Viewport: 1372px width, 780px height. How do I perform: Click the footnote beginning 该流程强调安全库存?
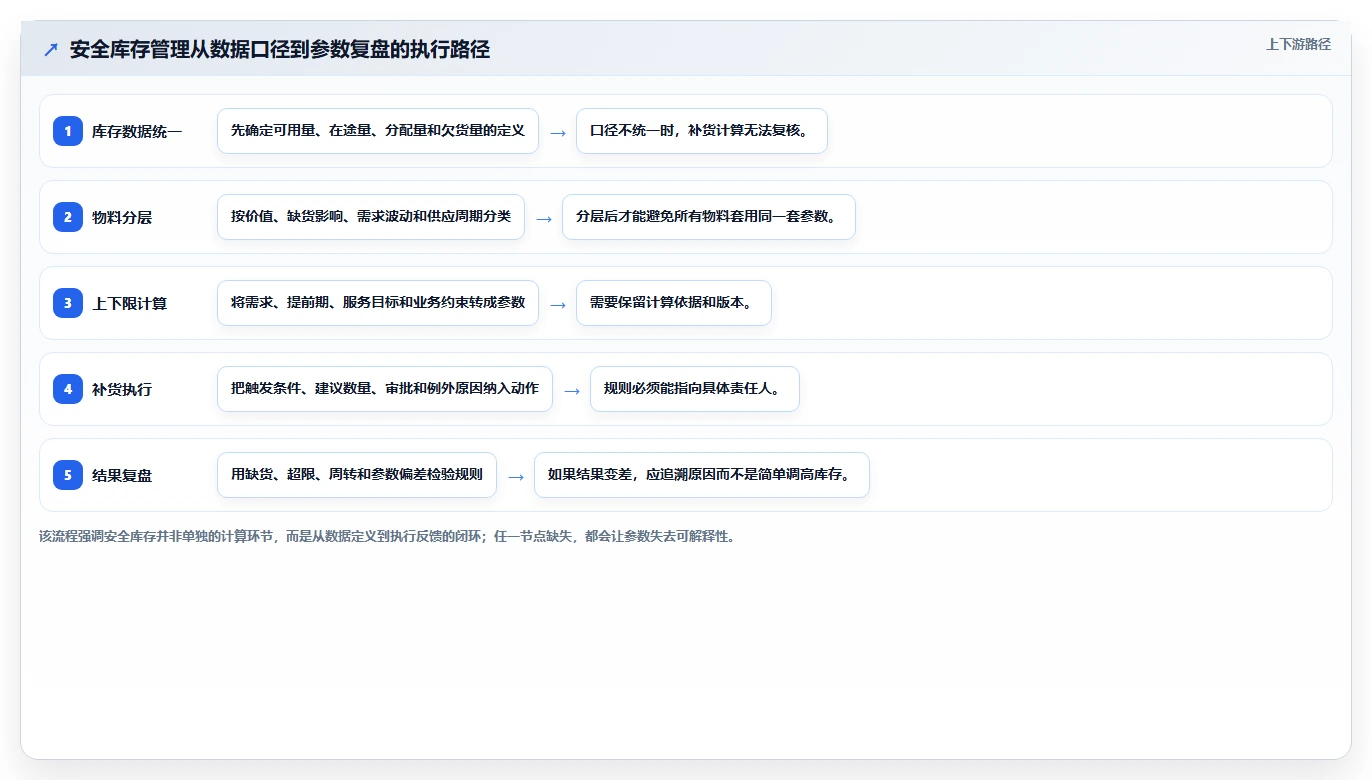coord(387,536)
